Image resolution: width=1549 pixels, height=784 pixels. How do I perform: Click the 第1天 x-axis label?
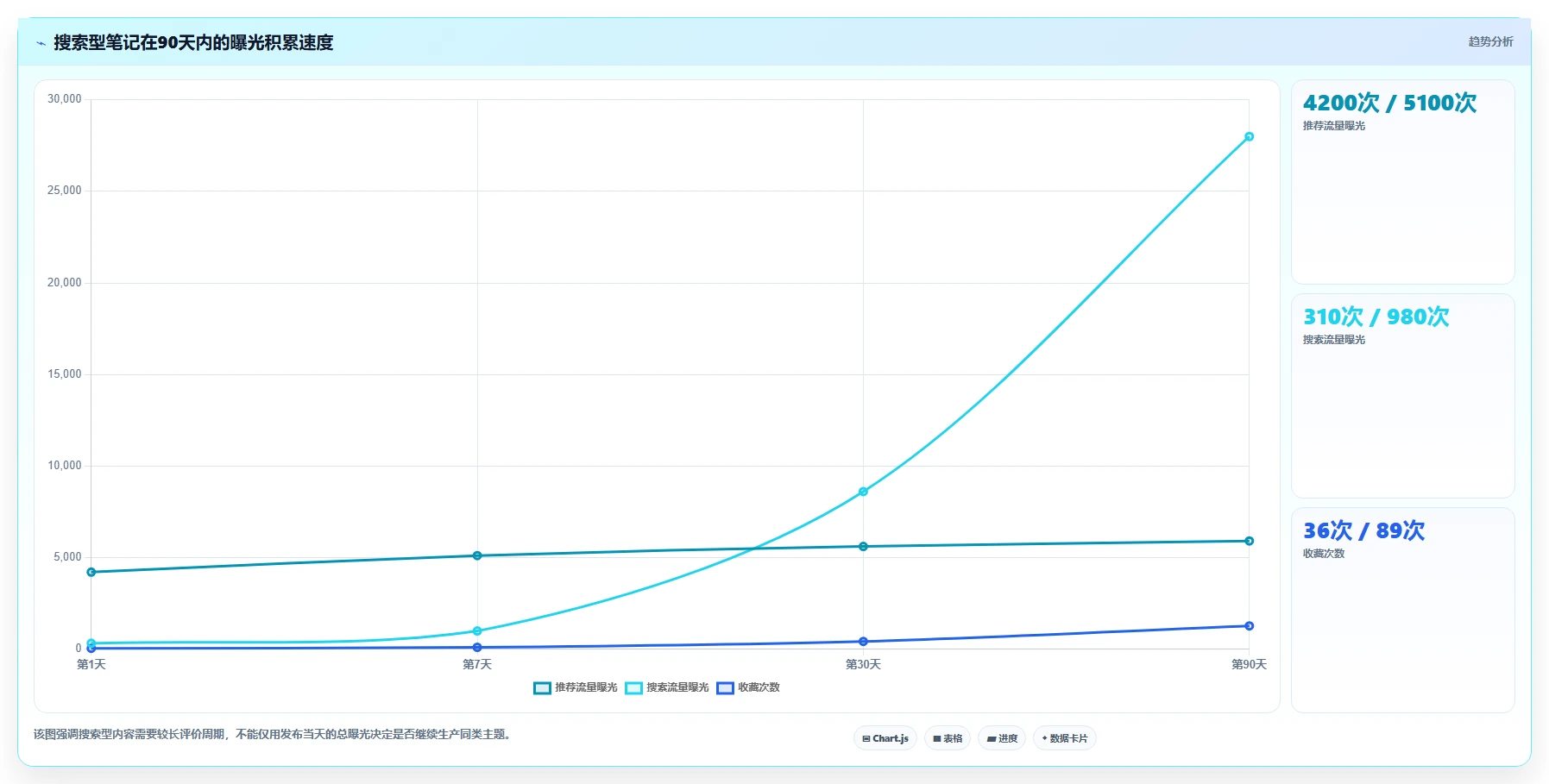pyautogui.click(x=91, y=664)
